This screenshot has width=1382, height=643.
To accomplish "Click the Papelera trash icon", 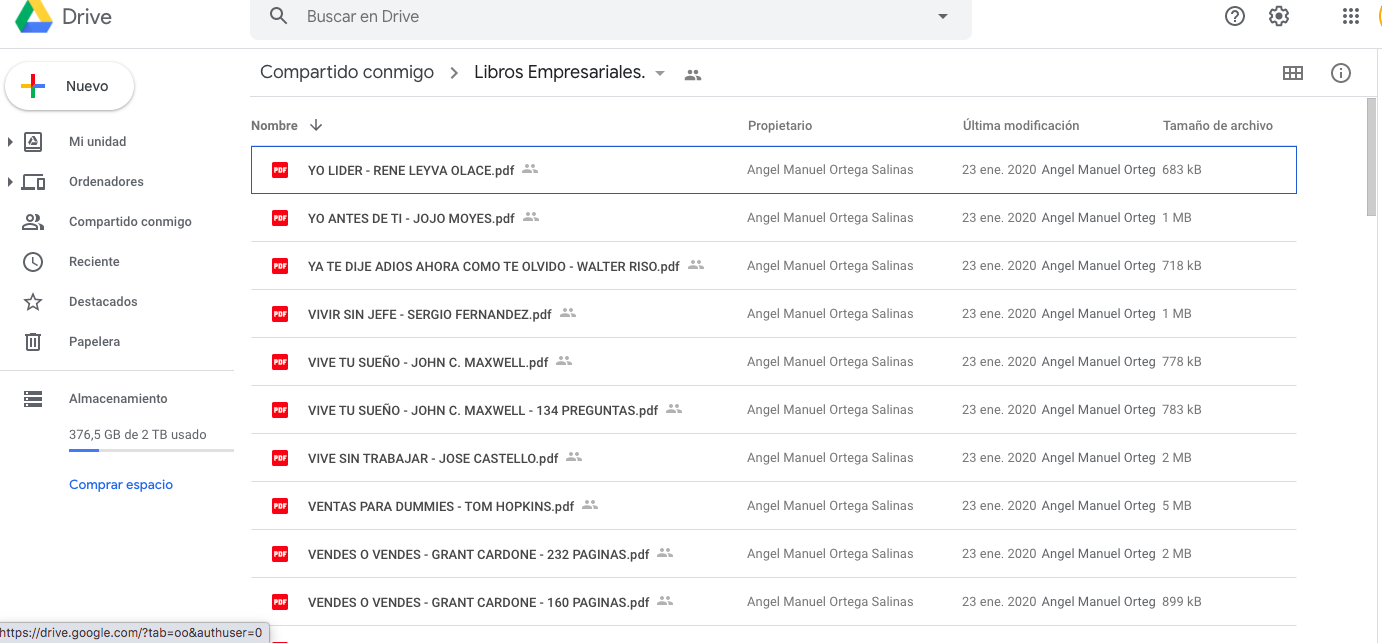I will click(x=33, y=342).
